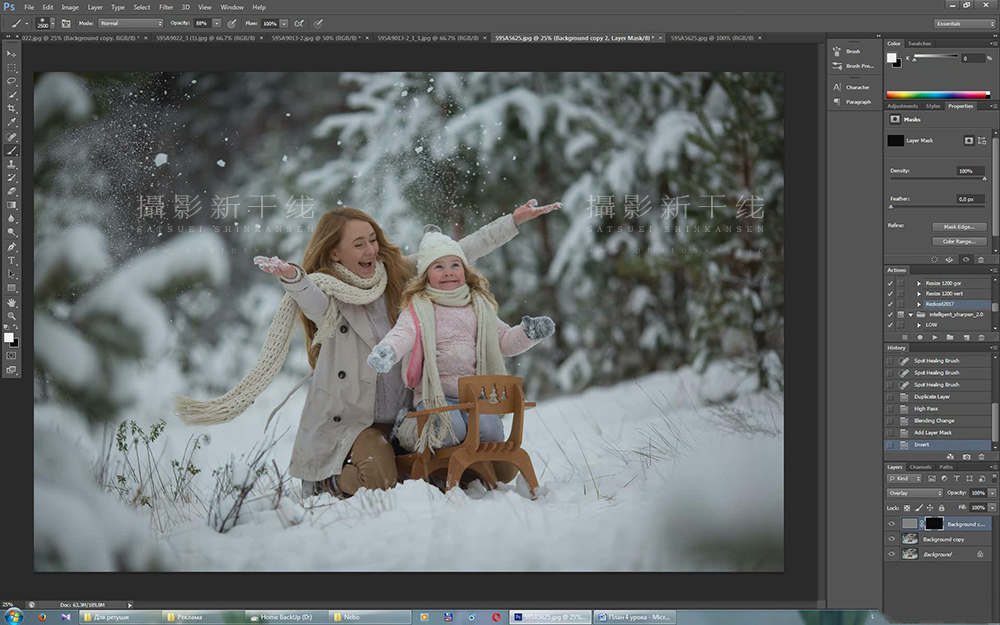The image size is (1000, 625).
Task: Open the Paragraph panel from collapsed dock
Action: pyautogui.click(x=852, y=102)
